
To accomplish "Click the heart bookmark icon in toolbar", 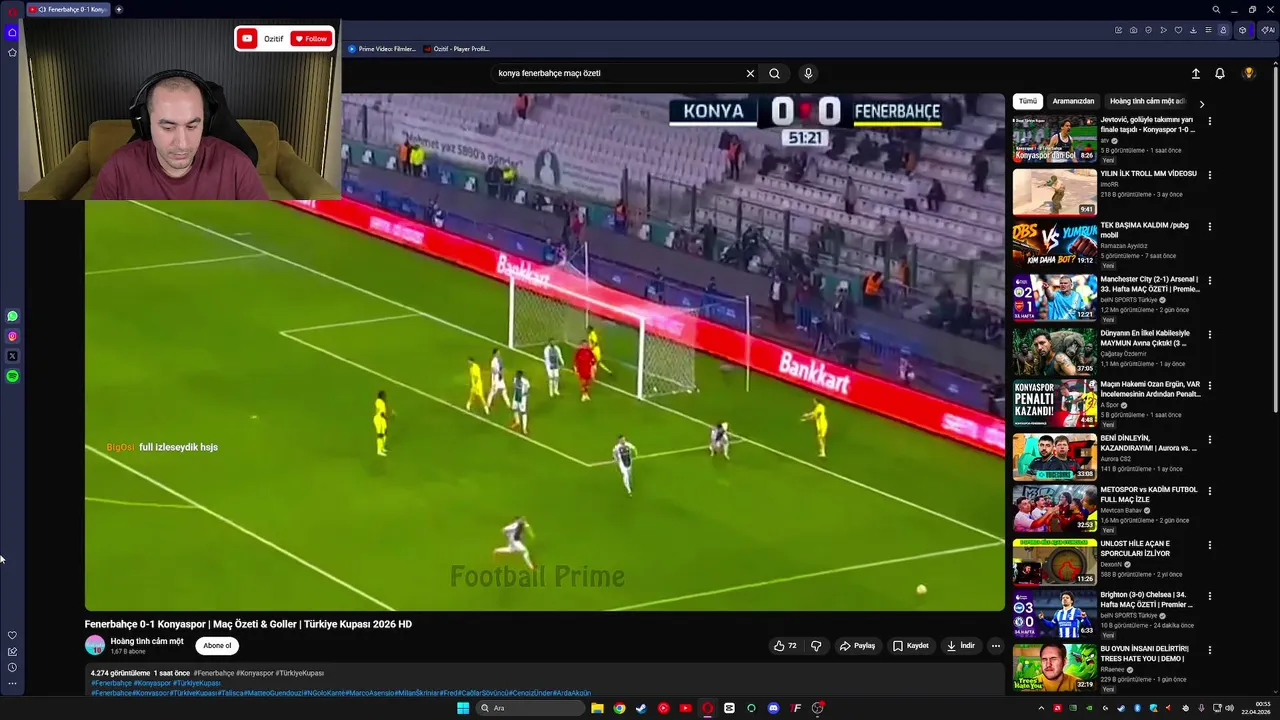I will pos(1178,30).
